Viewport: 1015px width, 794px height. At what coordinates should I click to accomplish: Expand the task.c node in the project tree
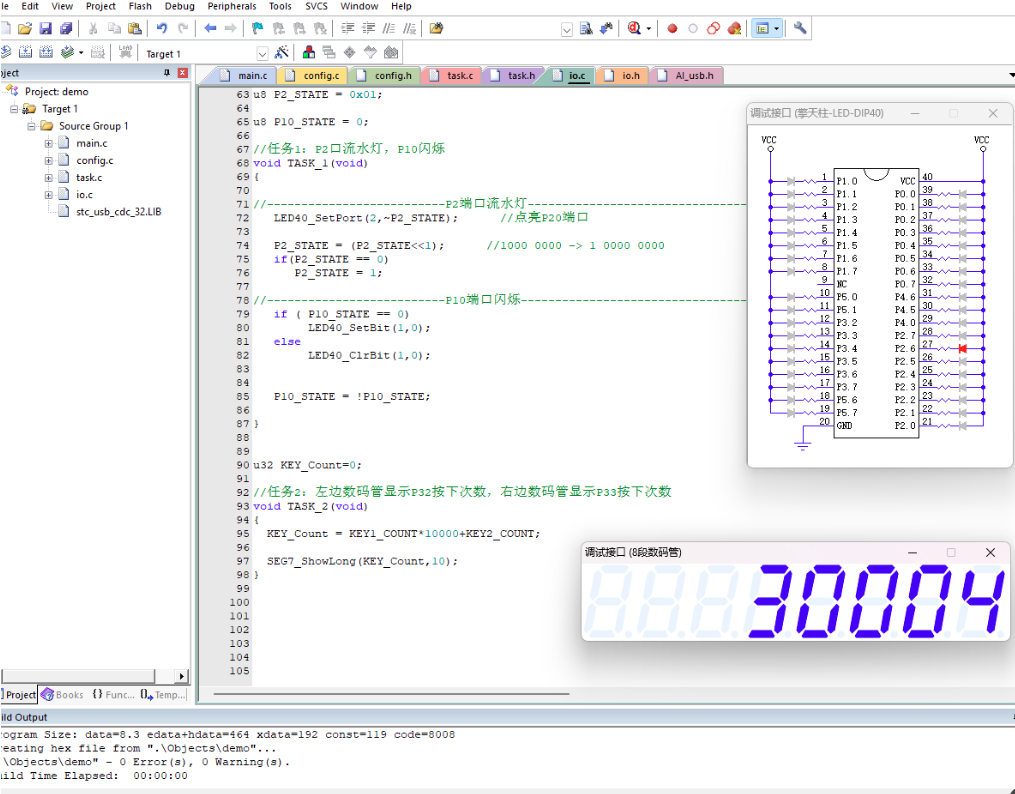coord(49,177)
